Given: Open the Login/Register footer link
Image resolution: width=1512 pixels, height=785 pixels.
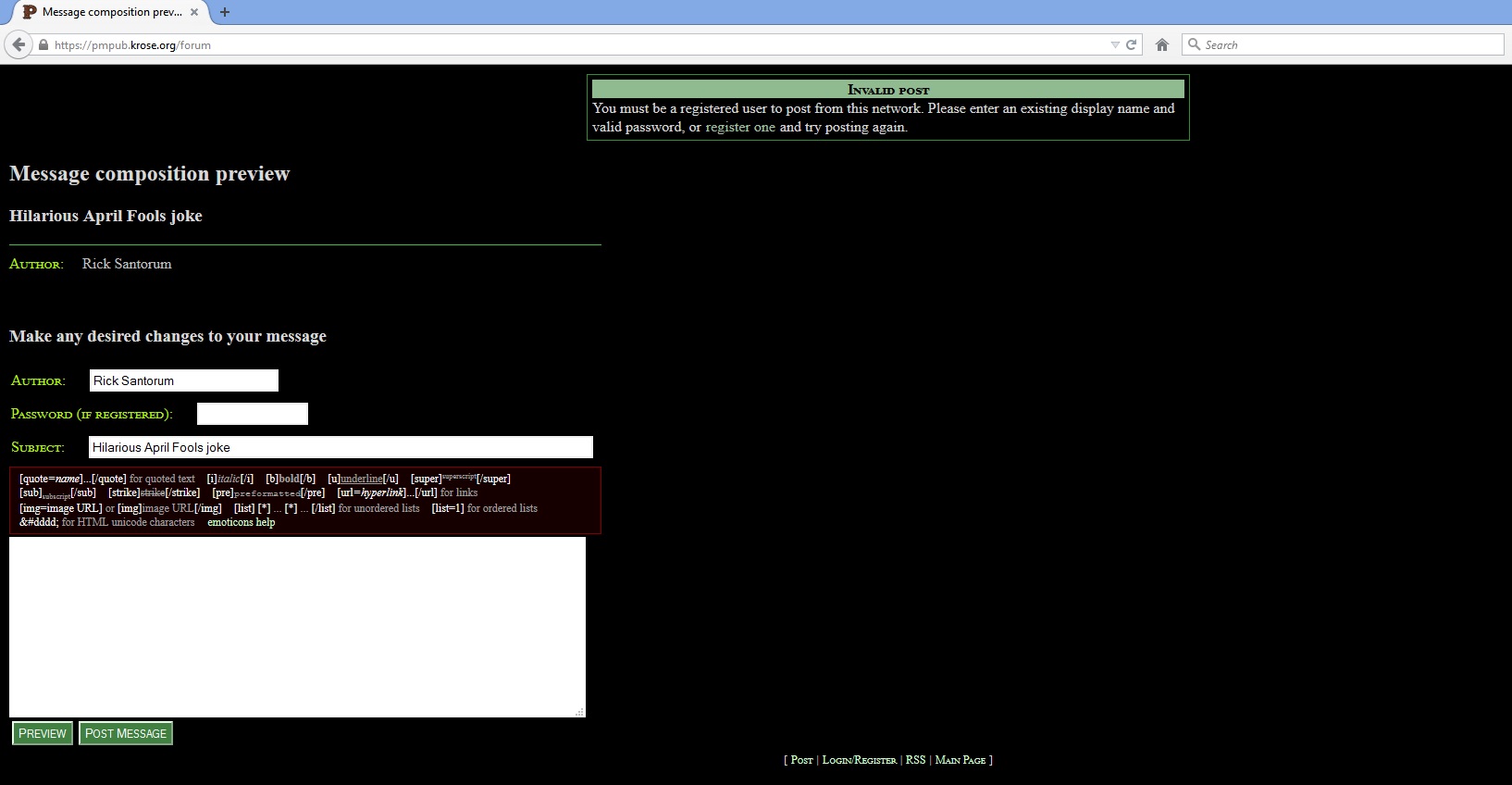Looking at the screenshot, I should 859,760.
